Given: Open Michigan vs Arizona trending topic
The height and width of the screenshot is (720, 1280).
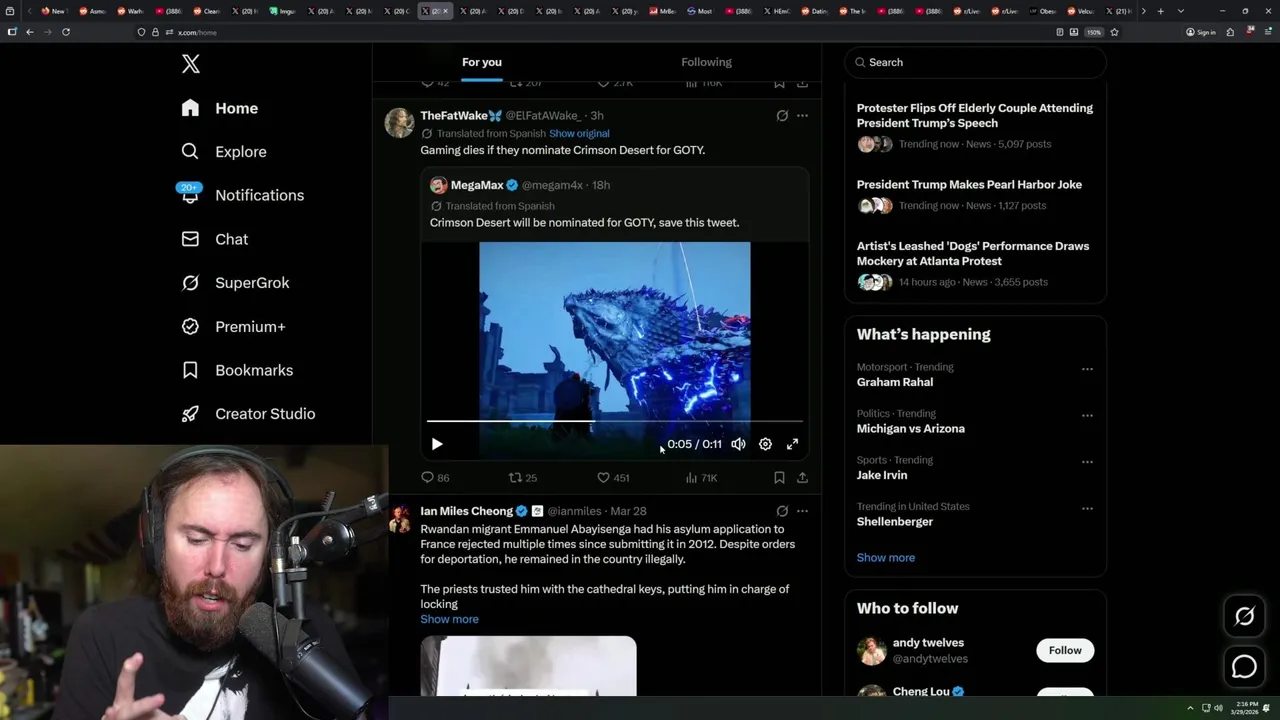Looking at the screenshot, I should pyautogui.click(x=911, y=428).
